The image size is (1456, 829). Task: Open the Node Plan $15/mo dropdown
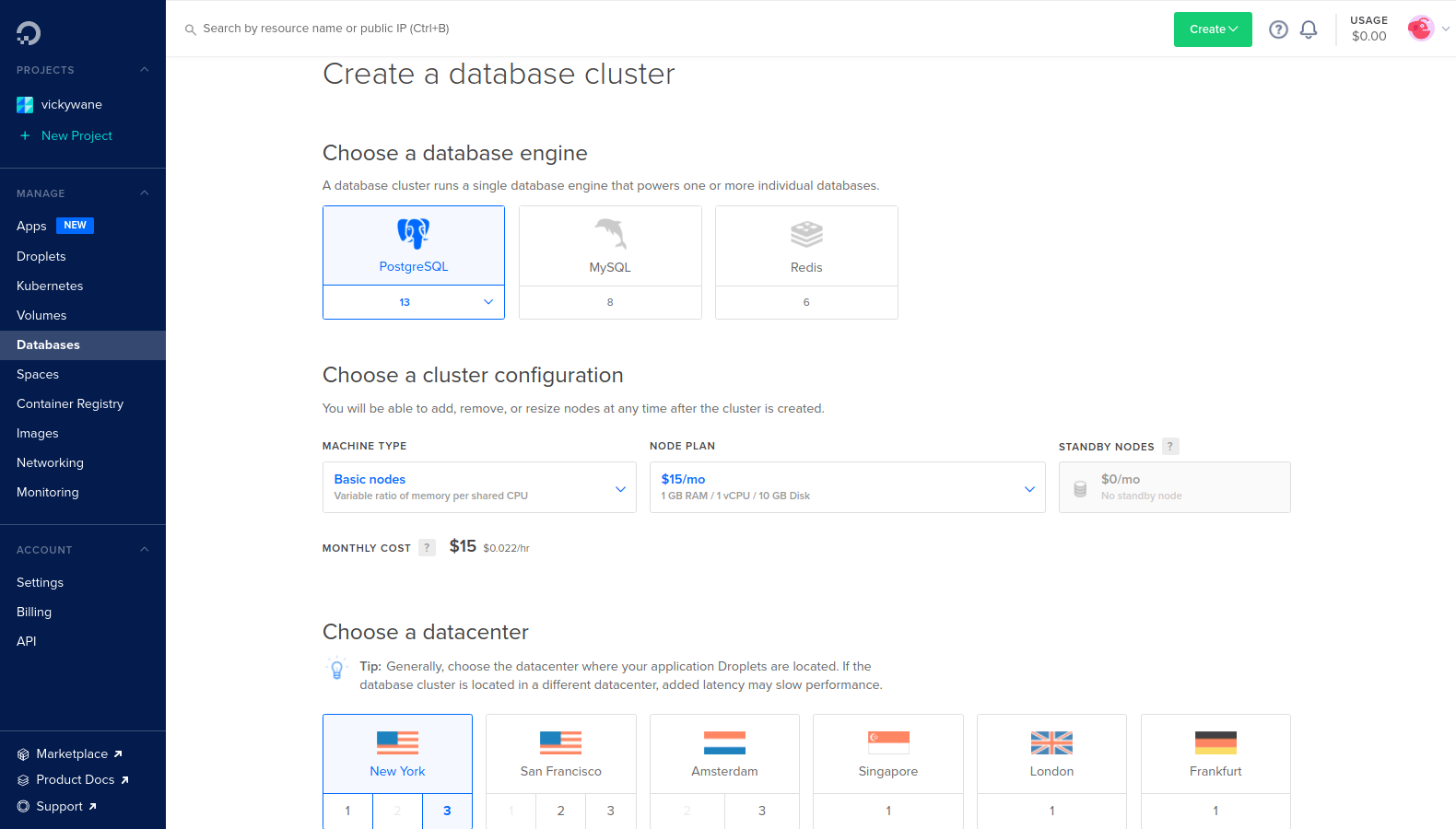click(848, 487)
